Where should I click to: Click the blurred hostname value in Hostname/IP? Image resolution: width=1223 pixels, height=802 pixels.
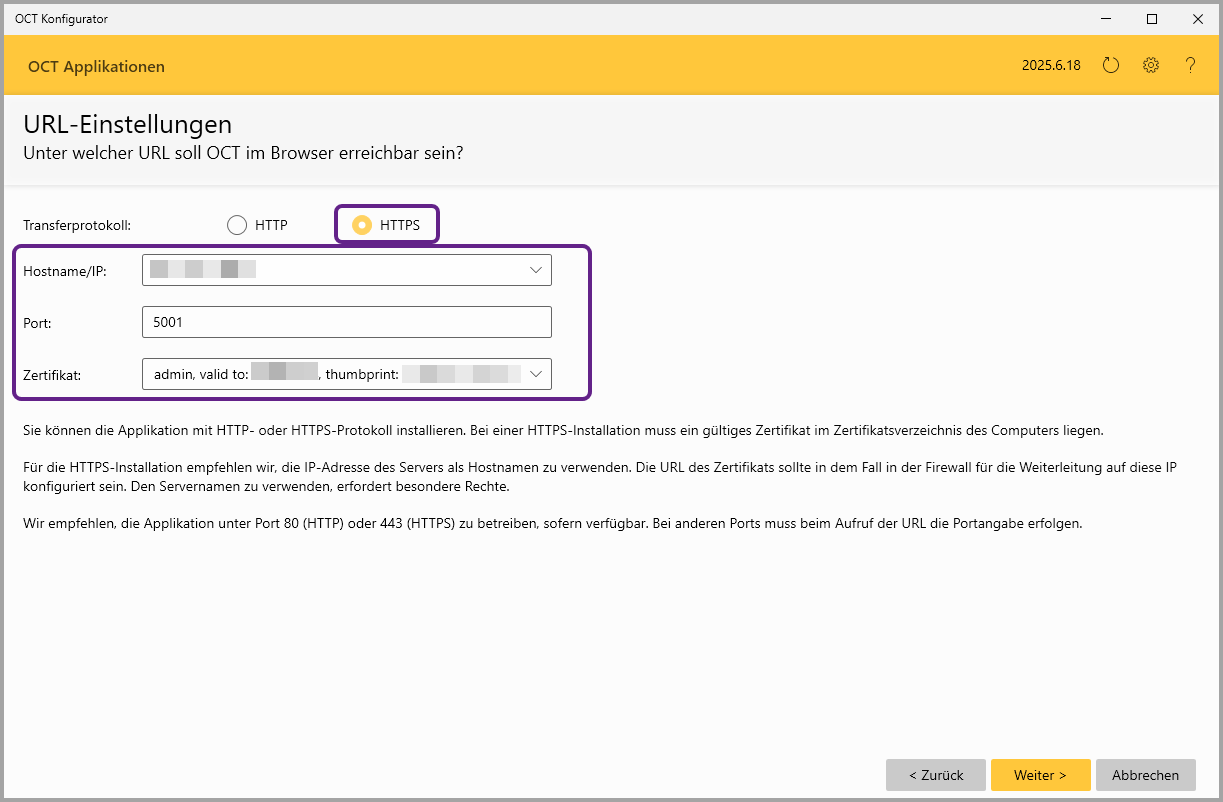[203, 270]
